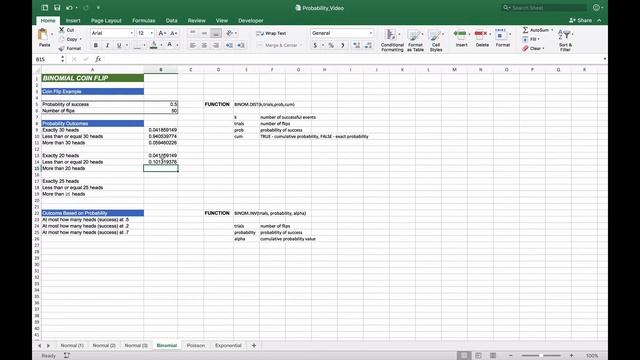Click the fill color bucket icon
Image resolution: width=640 pixels, height=360 pixels.
tap(153, 45)
